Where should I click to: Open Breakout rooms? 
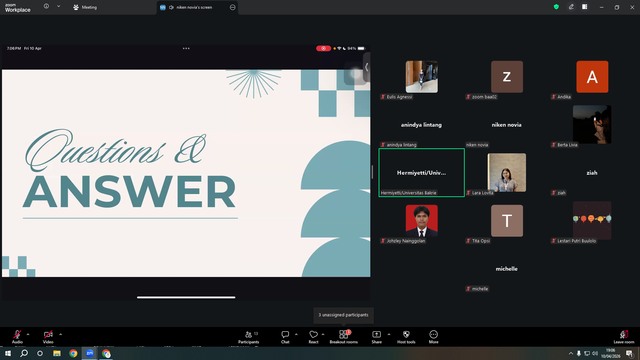pyautogui.click(x=344, y=337)
